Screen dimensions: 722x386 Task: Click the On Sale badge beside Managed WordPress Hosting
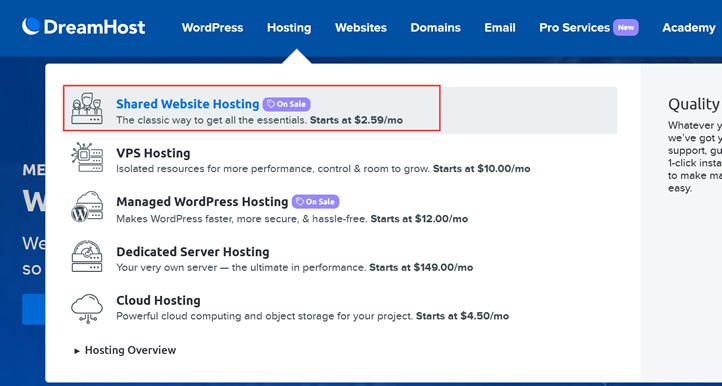pyautogui.click(x=315, y=202)
